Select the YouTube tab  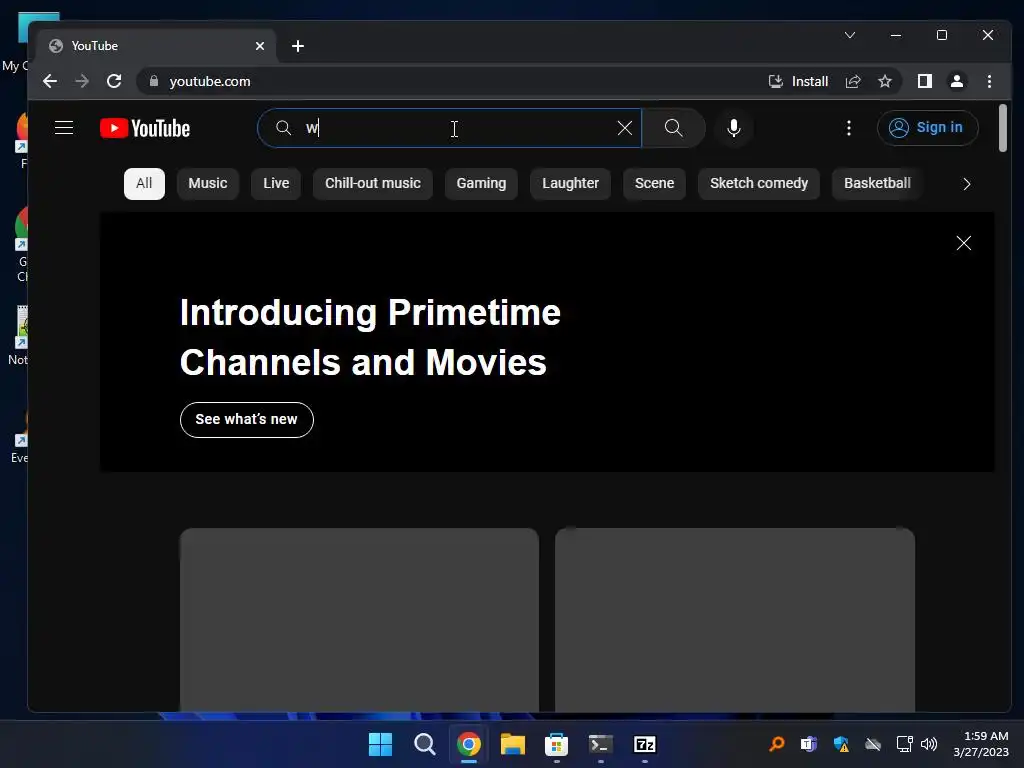tap(153, 46)
